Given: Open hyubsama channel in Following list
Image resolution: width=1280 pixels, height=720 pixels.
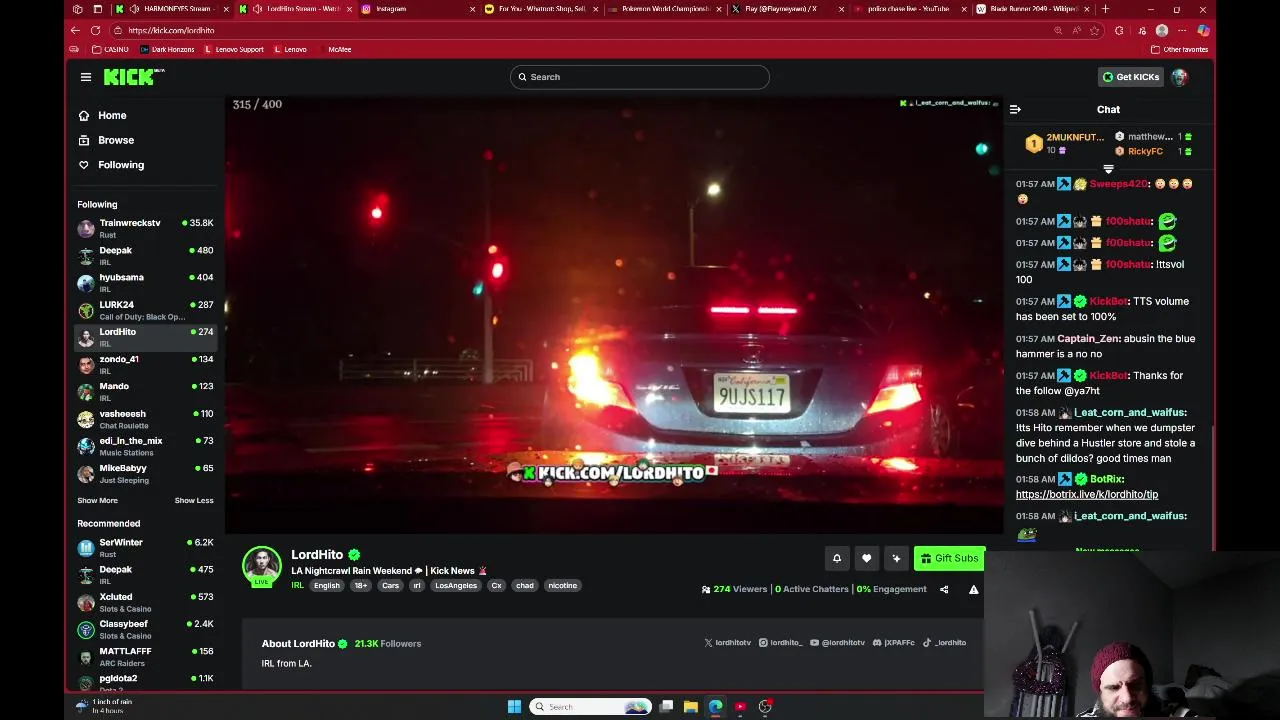Looking at the screenshot, I should coord(146,283).
